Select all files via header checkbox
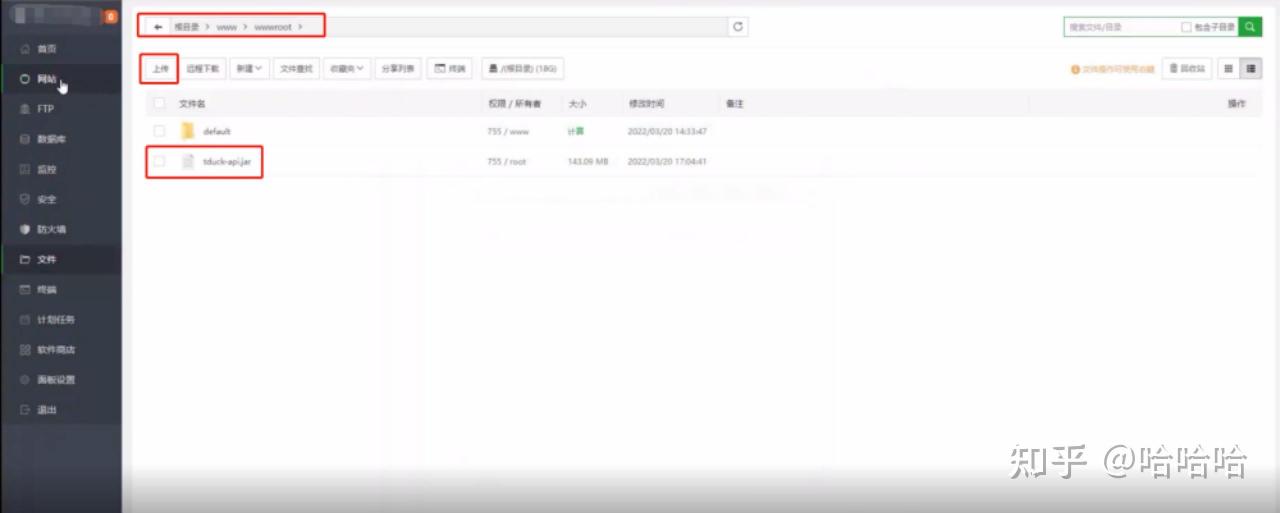 click(x=159, y=103)
